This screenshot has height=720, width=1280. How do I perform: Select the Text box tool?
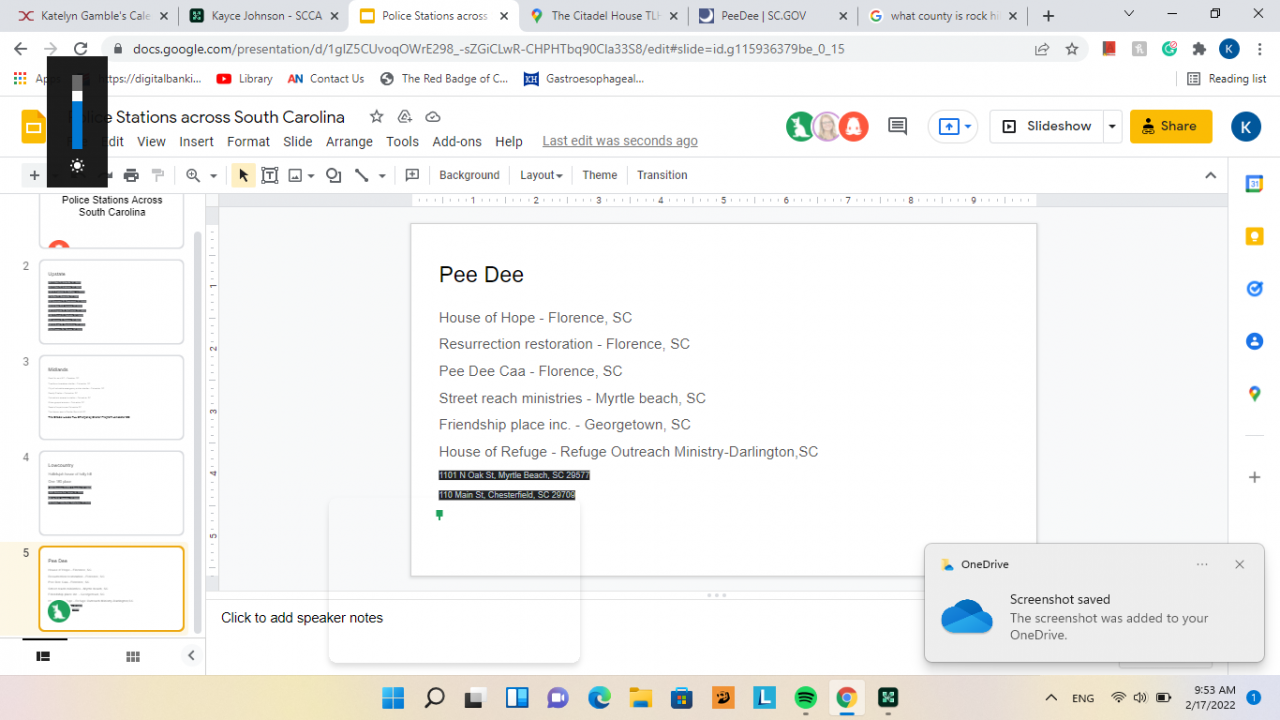pos(270,175)
